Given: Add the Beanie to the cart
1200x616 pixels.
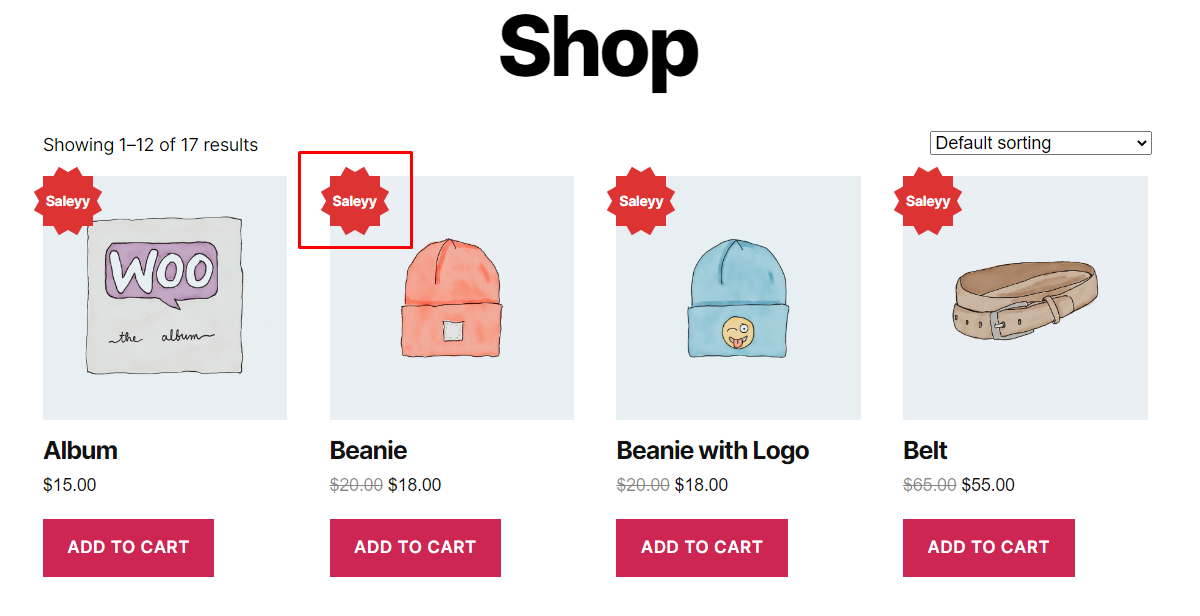Looking at the screenshot, I should [x=415, y=547].
